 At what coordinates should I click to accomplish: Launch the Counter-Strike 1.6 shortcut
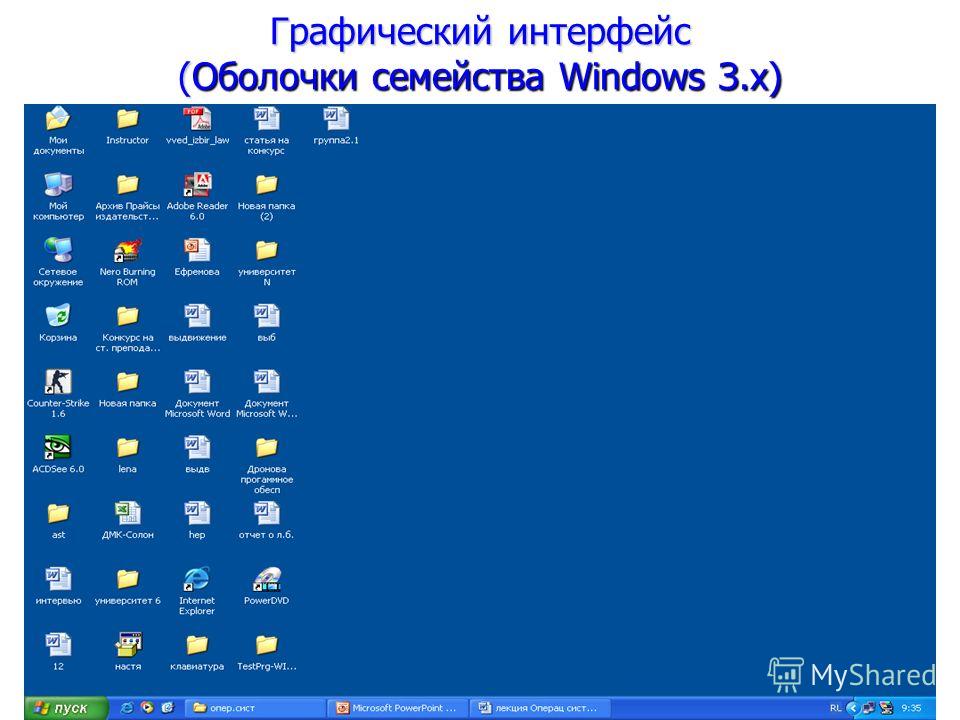click(58, 381)
